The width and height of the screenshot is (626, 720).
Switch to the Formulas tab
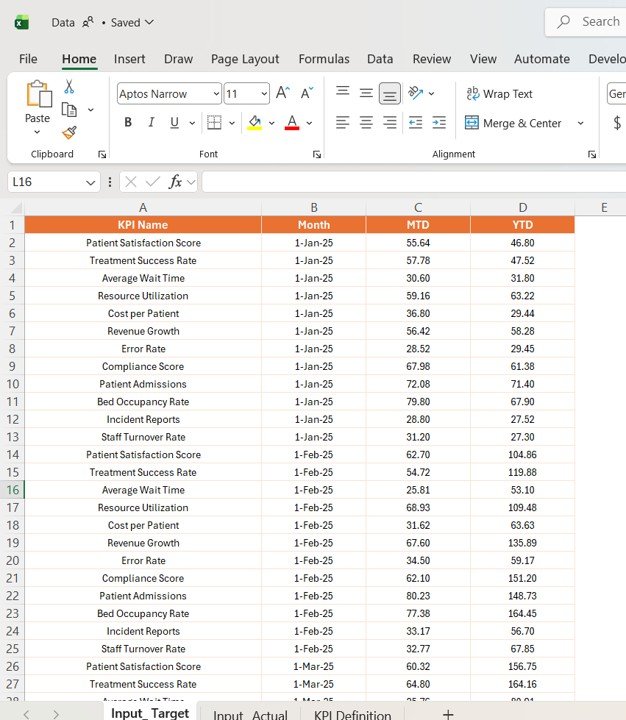click(324, 59)
